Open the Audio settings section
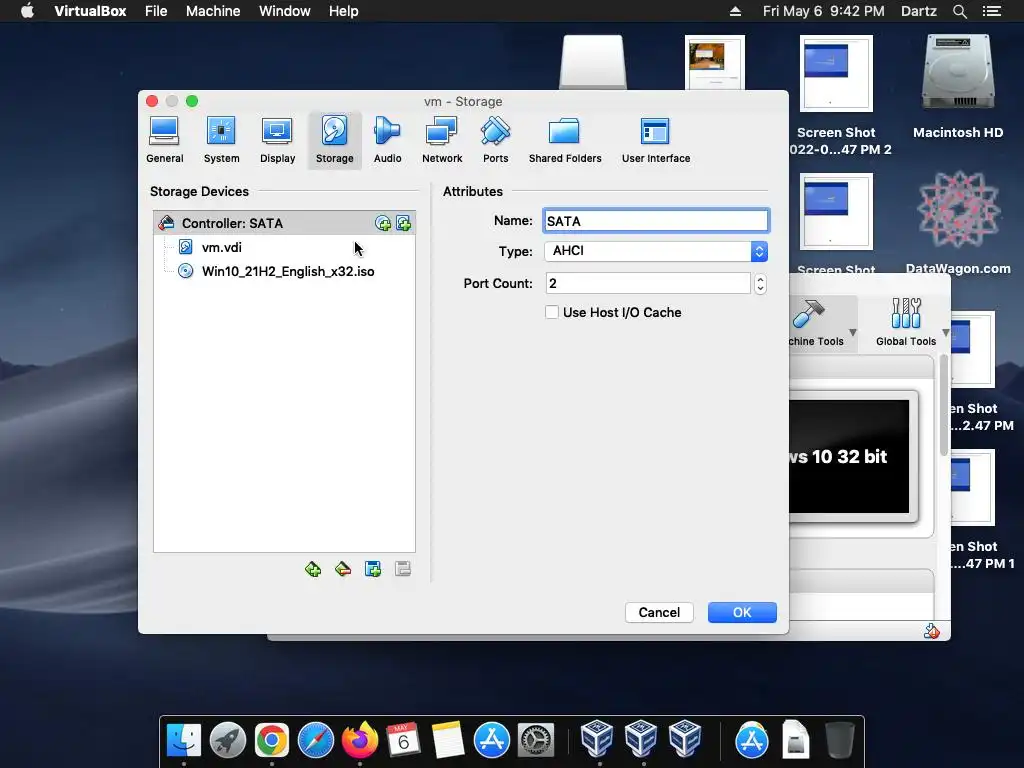The image size is (1024, 768). 387,140
